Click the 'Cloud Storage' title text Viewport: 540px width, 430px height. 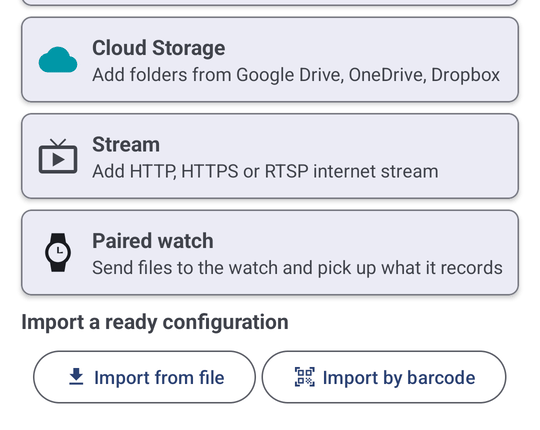point(158,48)
